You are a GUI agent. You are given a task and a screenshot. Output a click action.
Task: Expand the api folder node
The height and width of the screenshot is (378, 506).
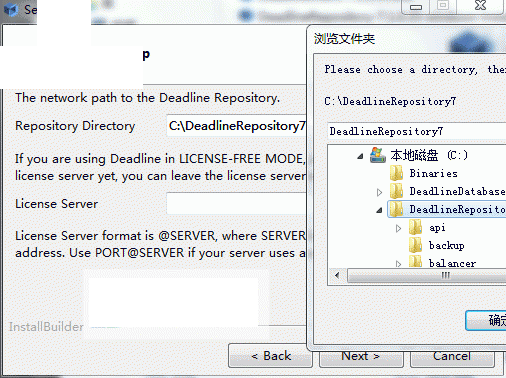398,228
